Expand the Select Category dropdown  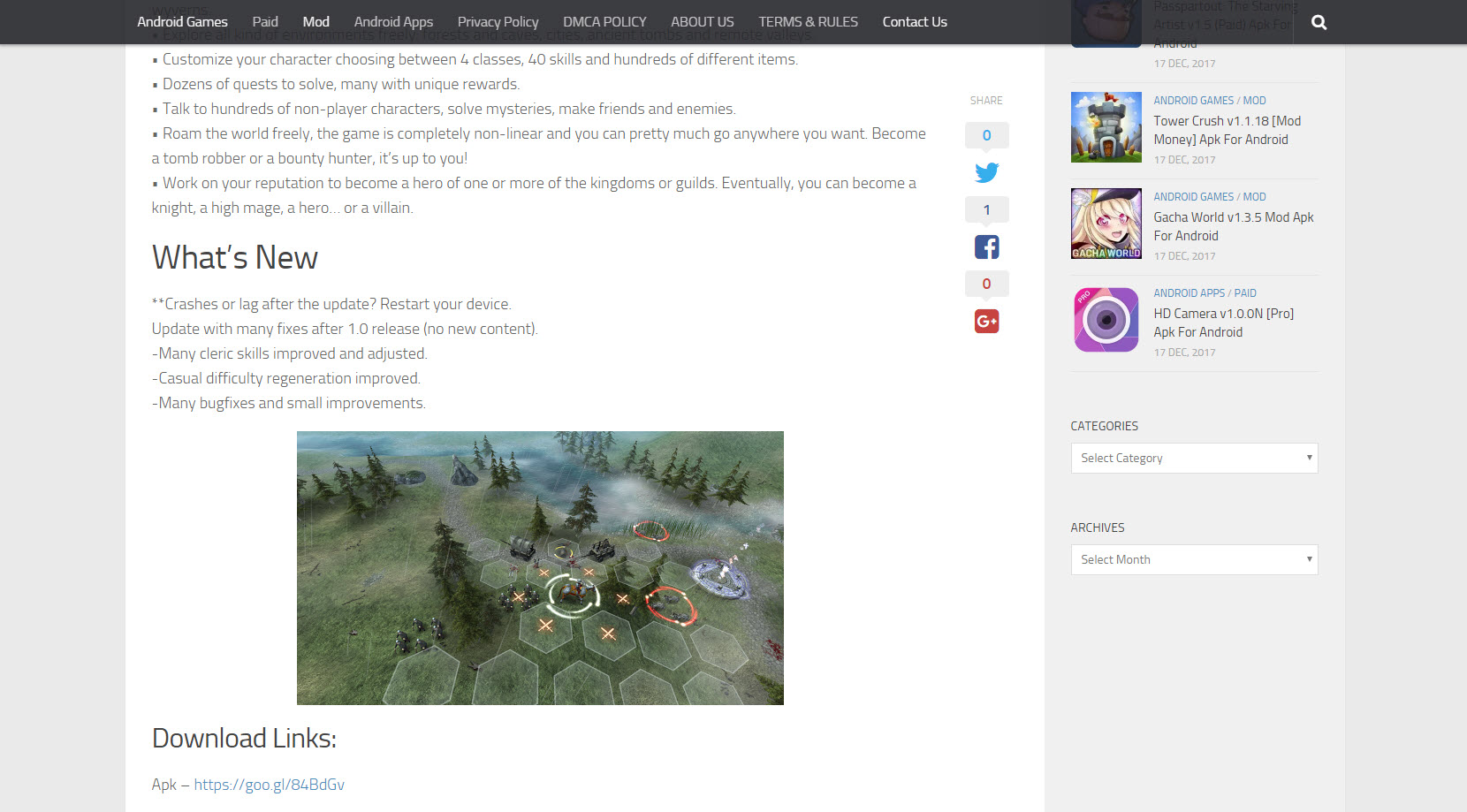tap(1193, 458)
